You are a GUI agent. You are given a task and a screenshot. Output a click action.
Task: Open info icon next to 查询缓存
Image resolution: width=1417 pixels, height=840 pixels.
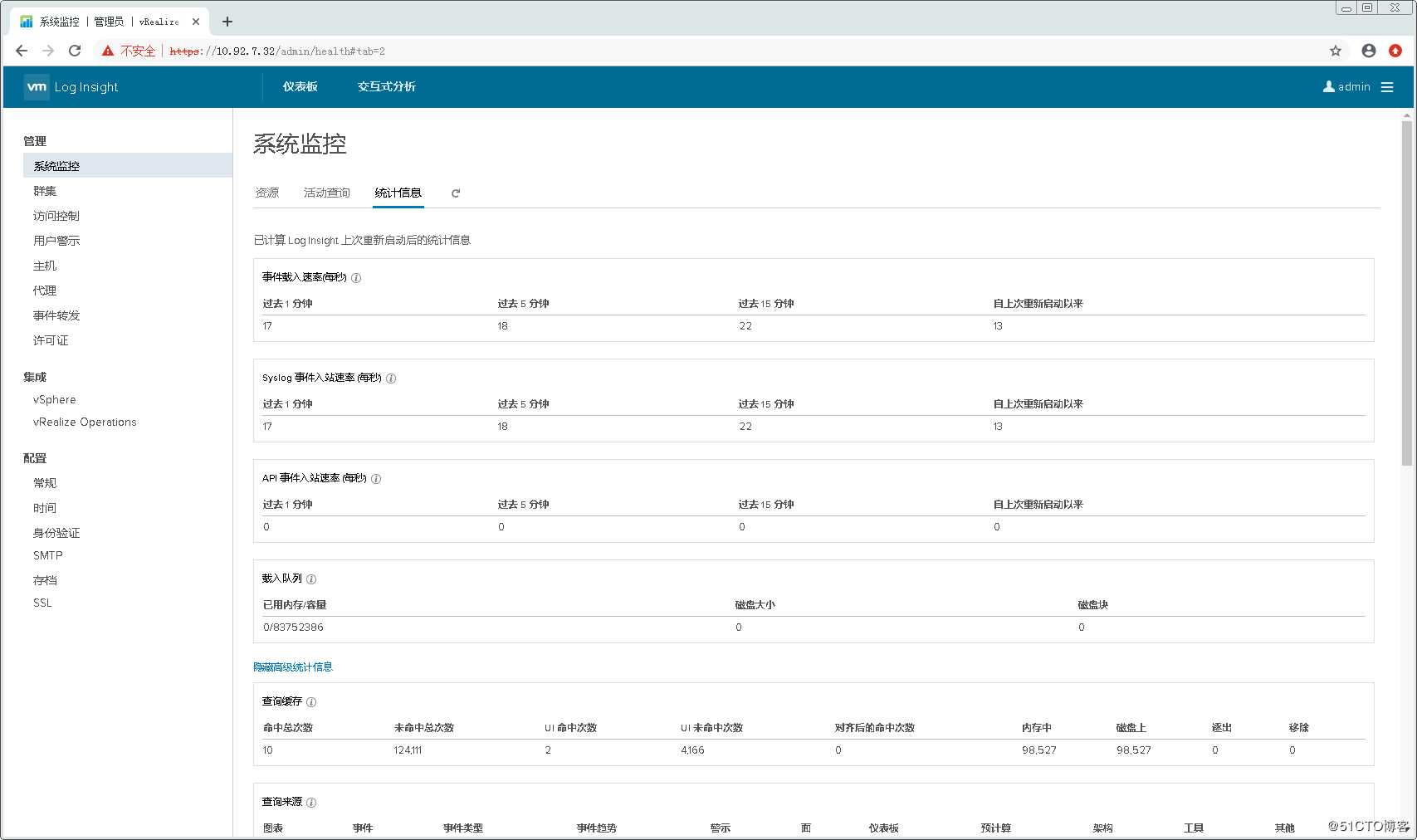pyautogui.click(x=311, y=702)
